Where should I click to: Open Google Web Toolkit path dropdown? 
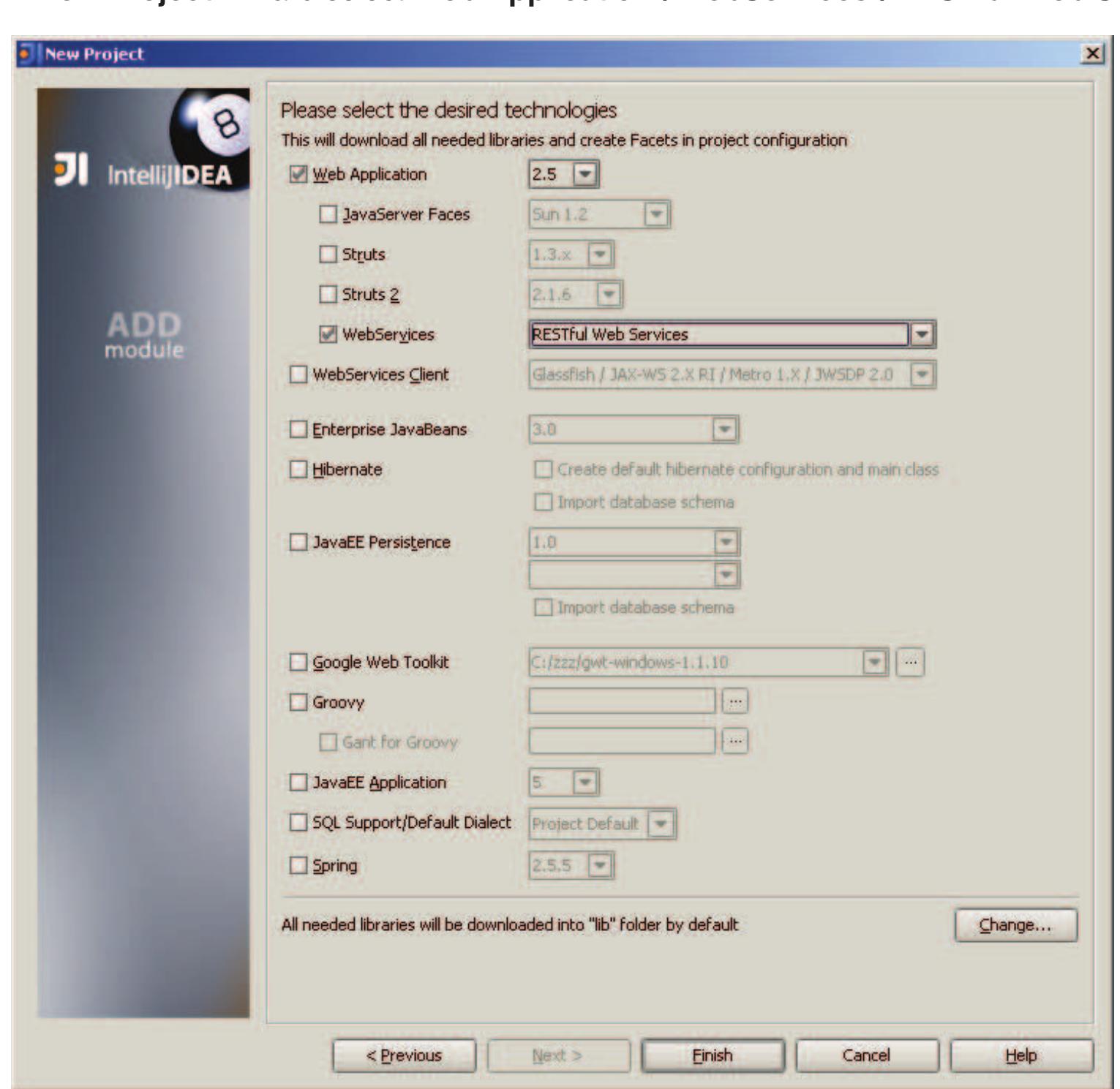tap(874, 662)
